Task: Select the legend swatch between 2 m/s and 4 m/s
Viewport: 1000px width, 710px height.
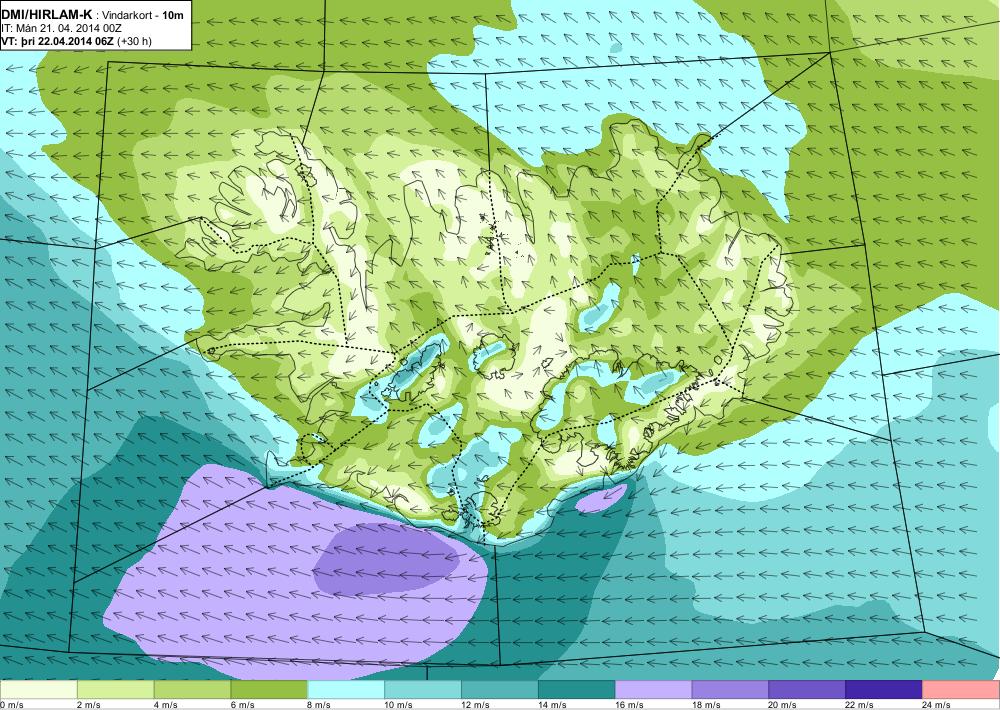Action: [115, 690]
